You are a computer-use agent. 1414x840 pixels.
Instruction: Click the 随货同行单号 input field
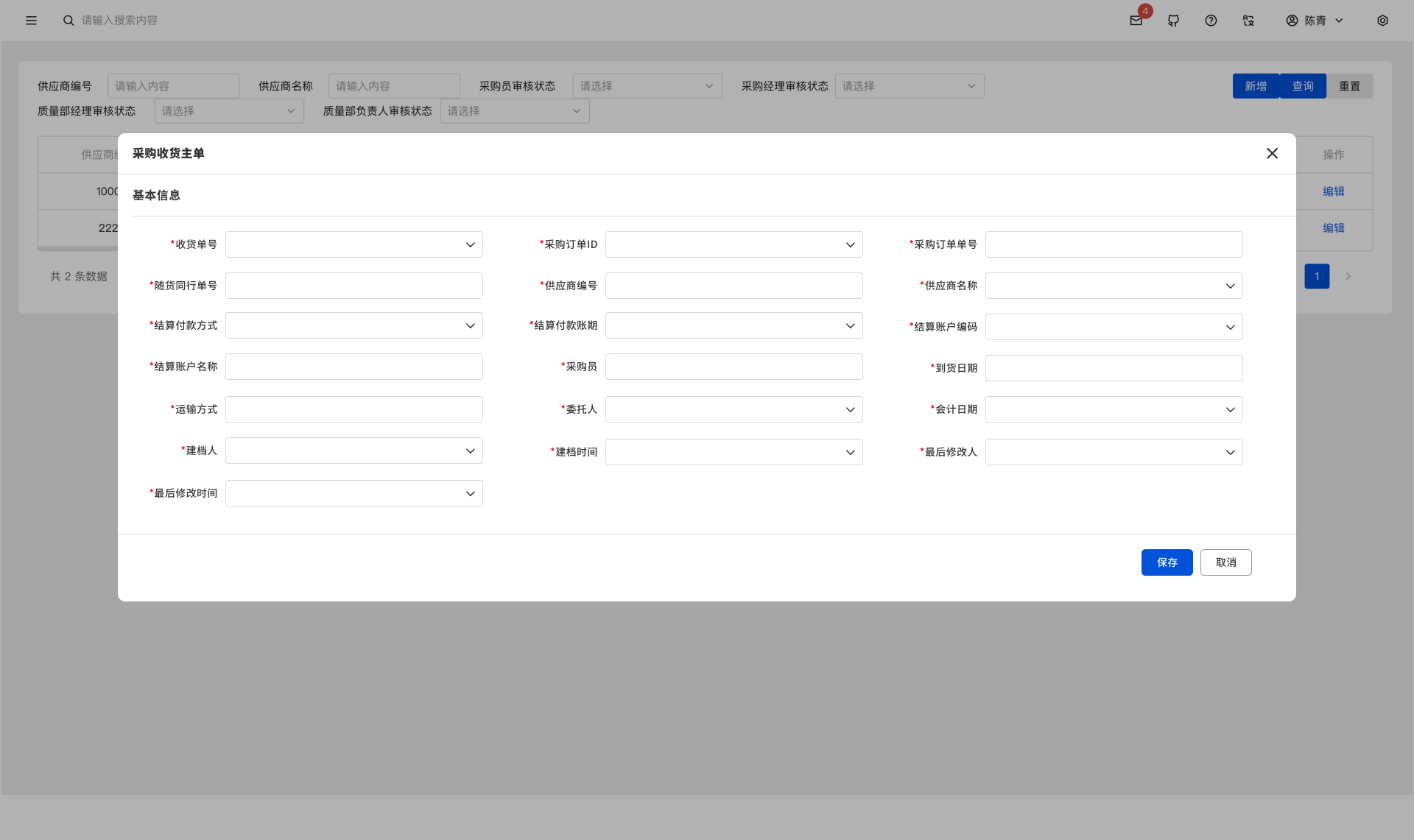click(353, 286)
